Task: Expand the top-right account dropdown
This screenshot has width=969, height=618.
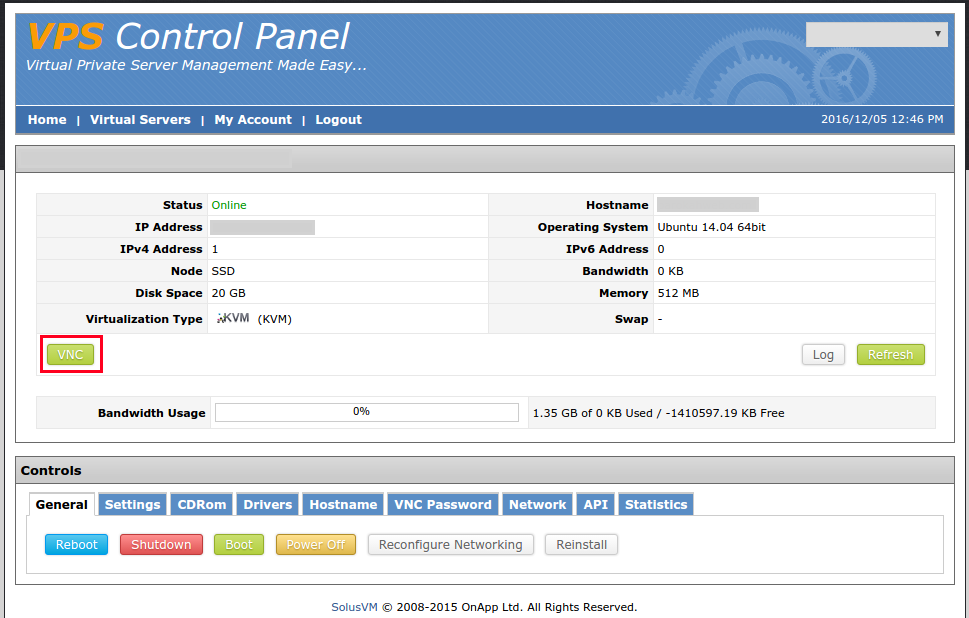Action: 876,34
